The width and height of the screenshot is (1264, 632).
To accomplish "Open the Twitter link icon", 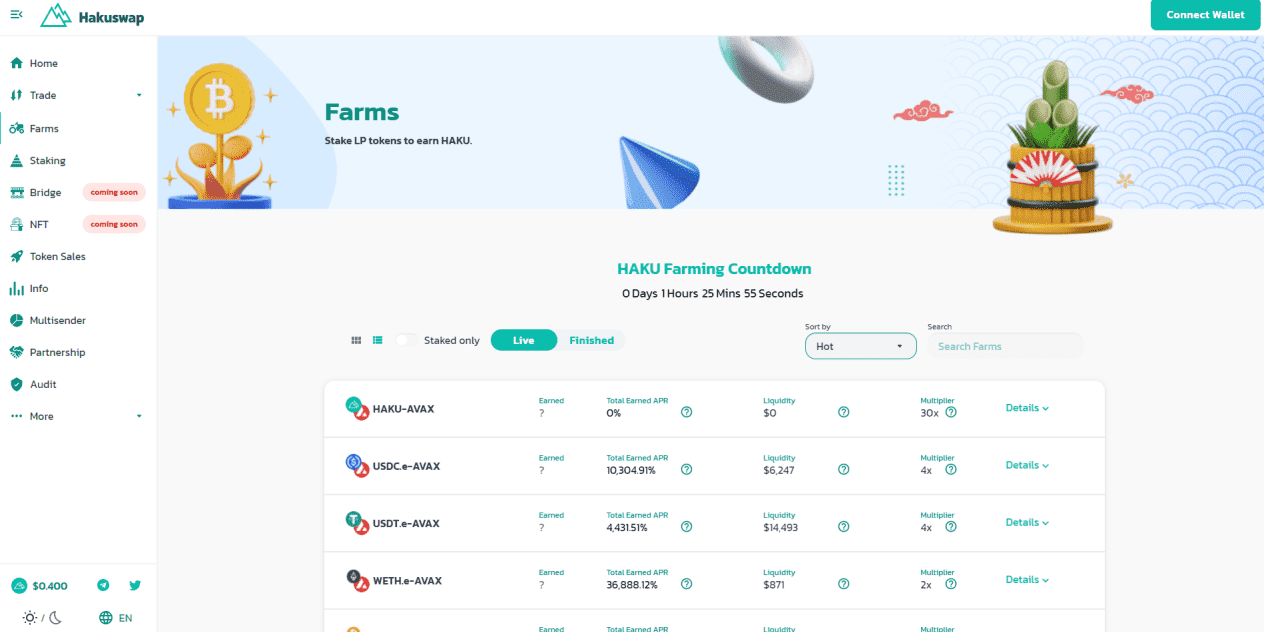I will [x=135, y=585].
